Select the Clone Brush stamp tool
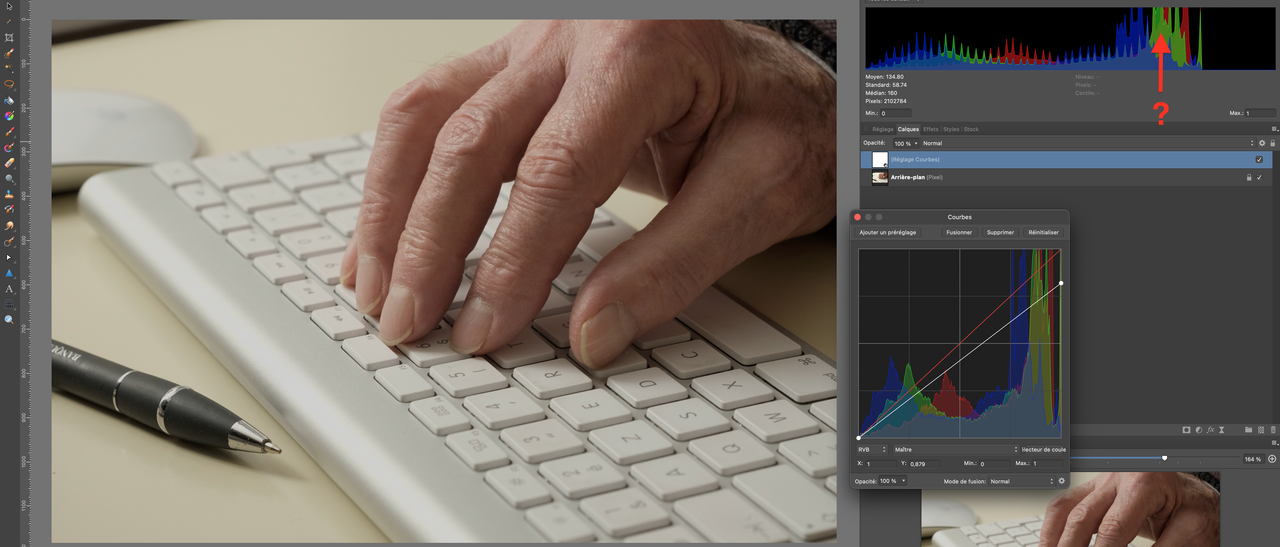 [10, 194]
